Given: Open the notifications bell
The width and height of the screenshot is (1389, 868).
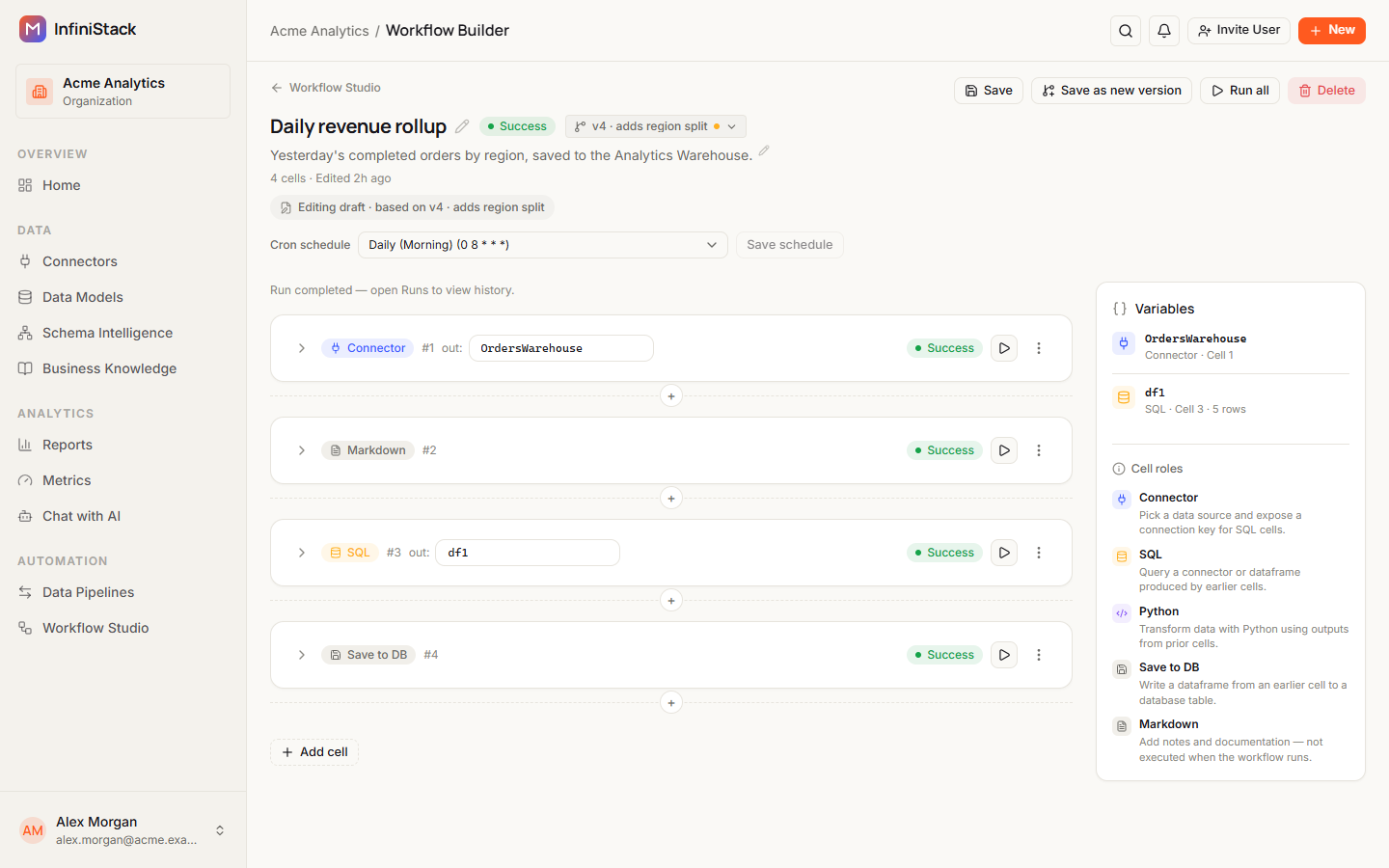Looking at the screenshot, I should (1164, 31).
